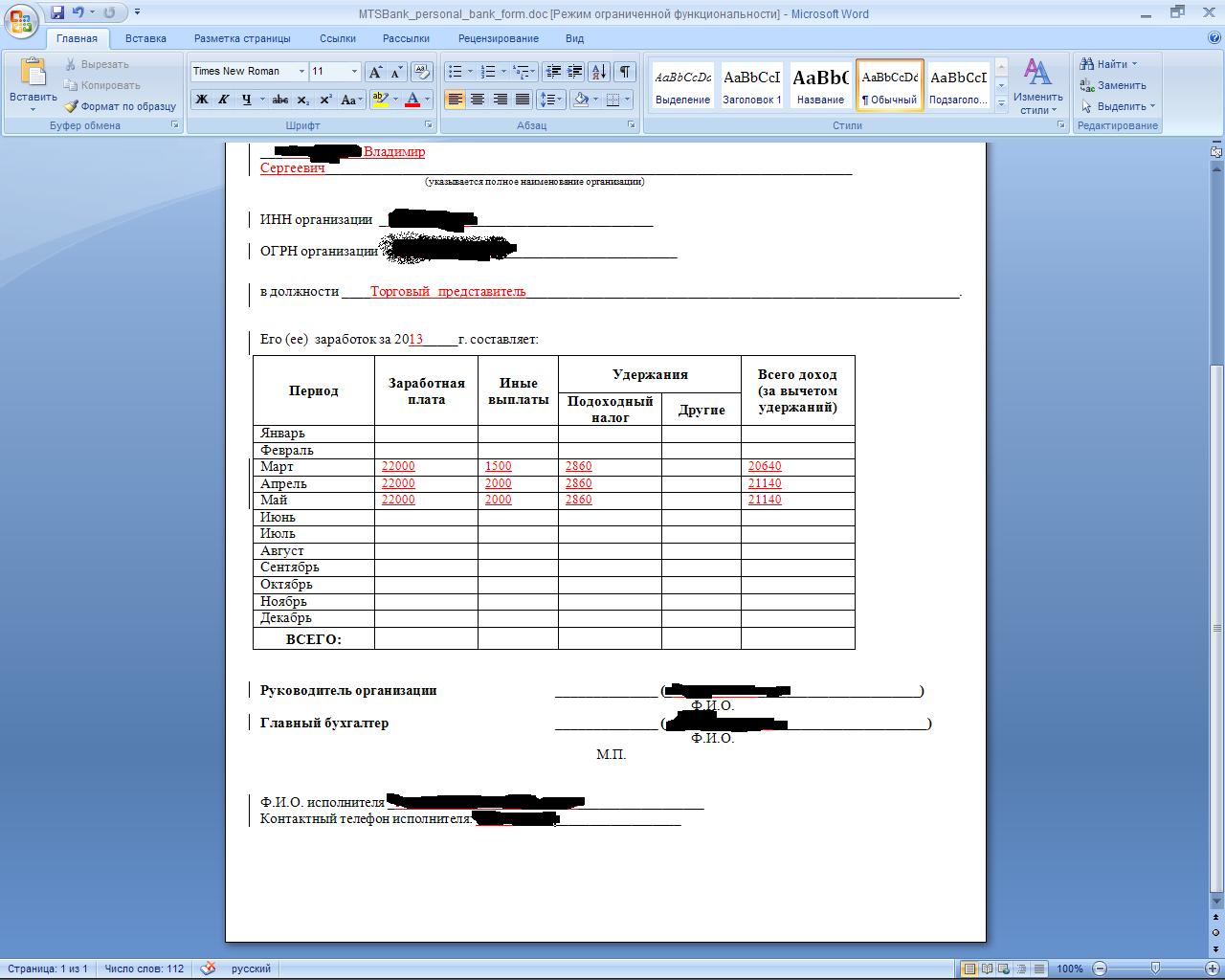Open the Рецензирование ribbon tab
Screen dimensions: 1225x980
click(x=498, y=38)
